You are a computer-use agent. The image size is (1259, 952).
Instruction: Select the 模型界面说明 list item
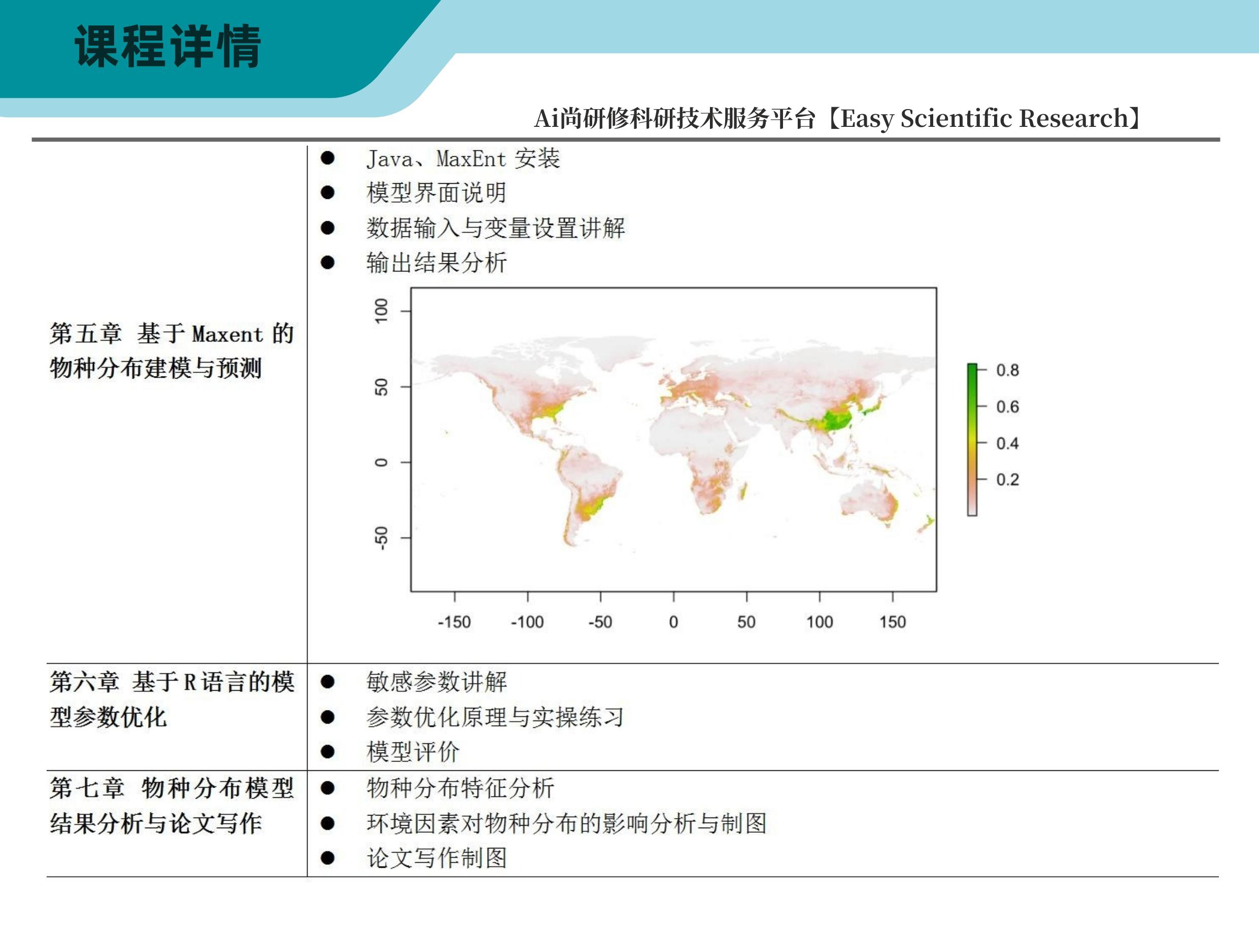click(436, 193)
